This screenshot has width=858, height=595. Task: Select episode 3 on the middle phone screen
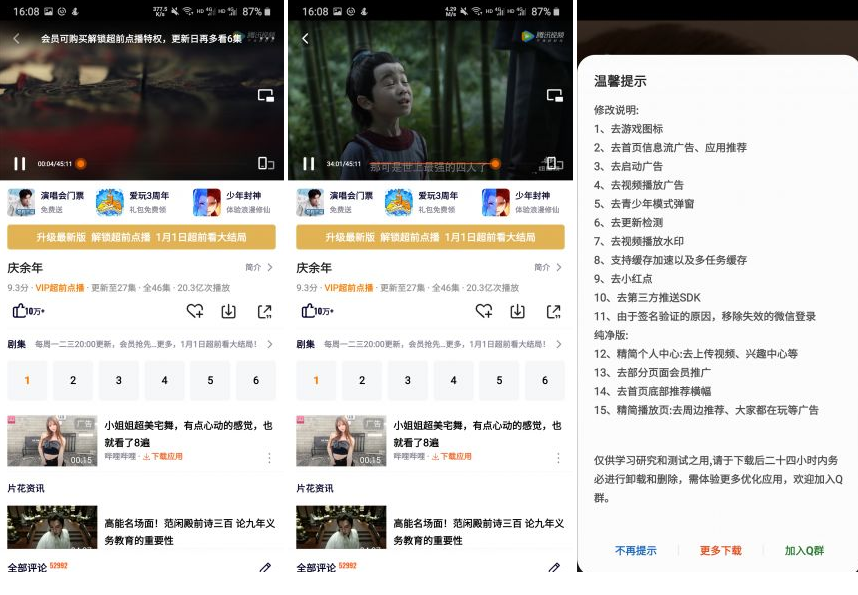[408, 380]
